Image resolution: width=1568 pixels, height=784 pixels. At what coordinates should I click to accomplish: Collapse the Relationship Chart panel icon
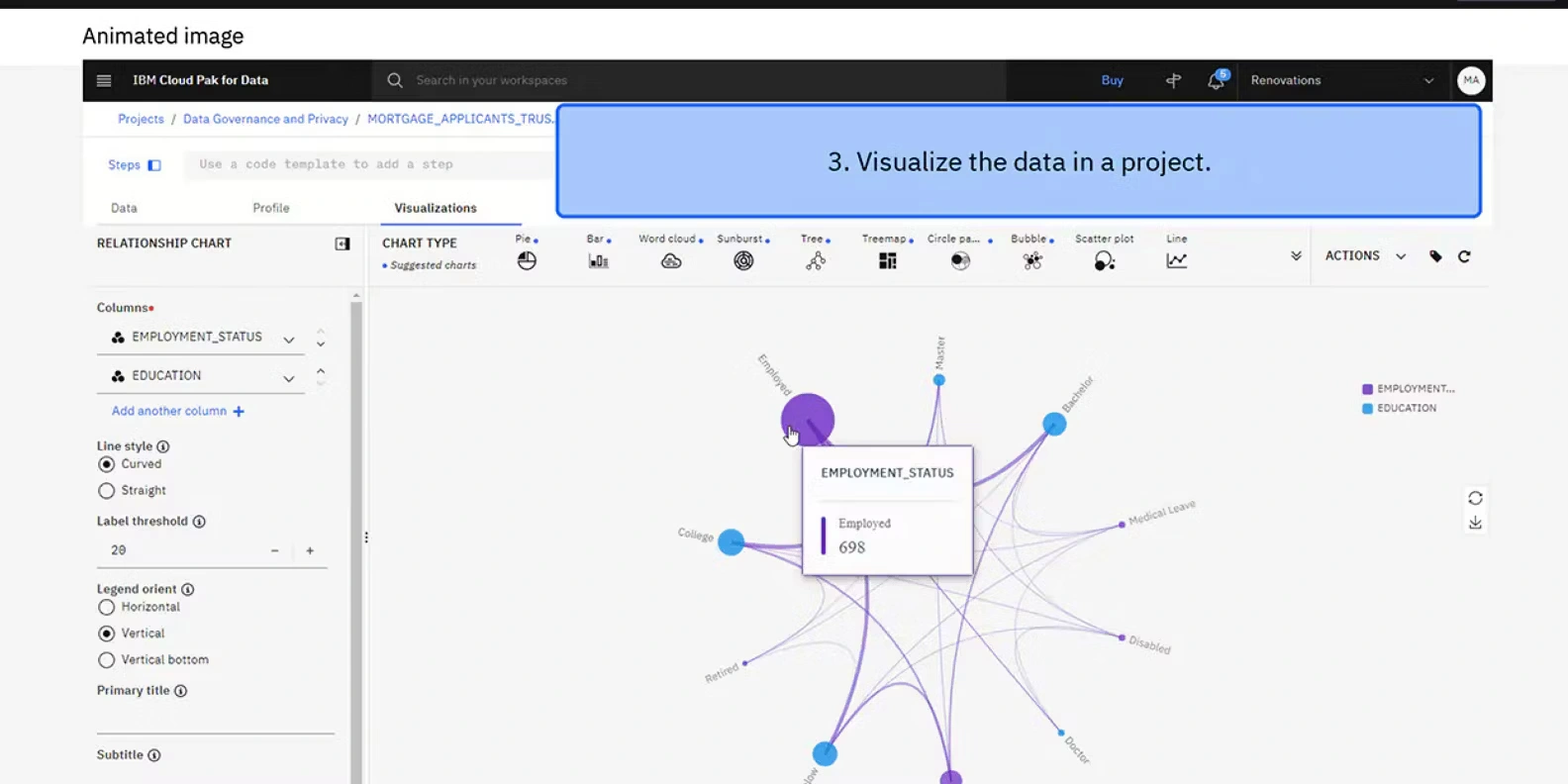343,244
